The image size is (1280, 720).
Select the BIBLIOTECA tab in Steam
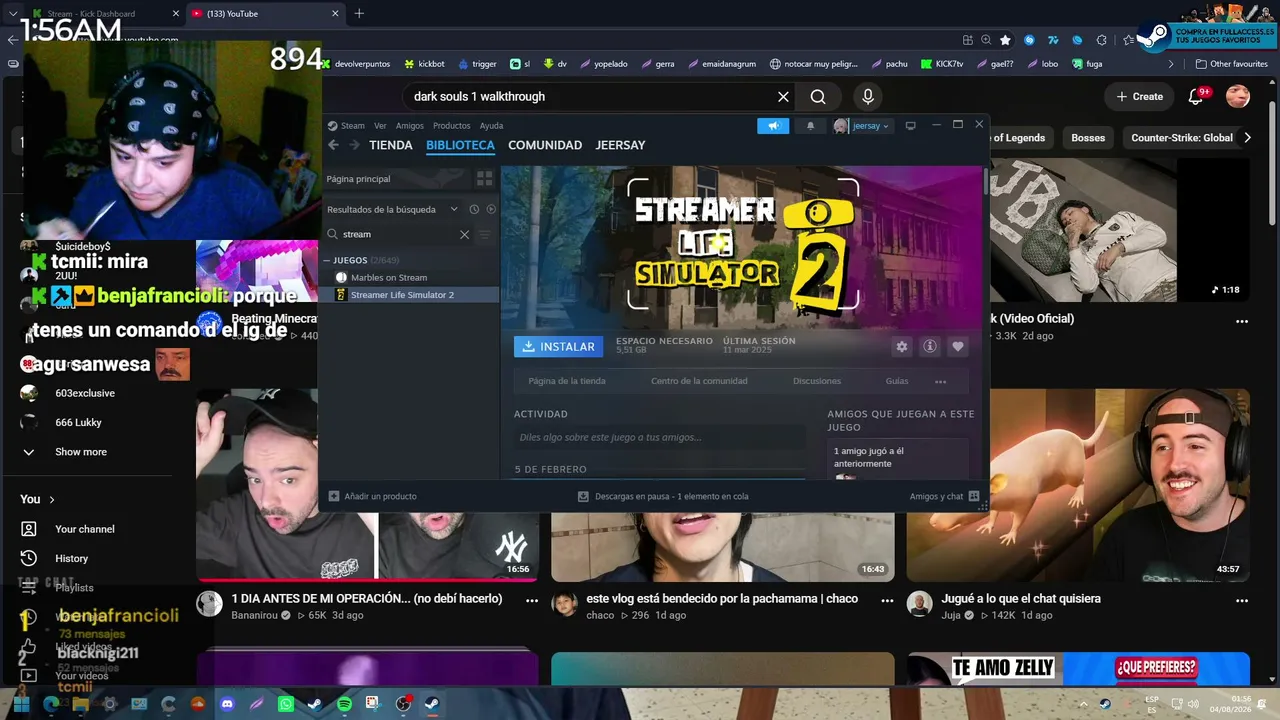460,145
